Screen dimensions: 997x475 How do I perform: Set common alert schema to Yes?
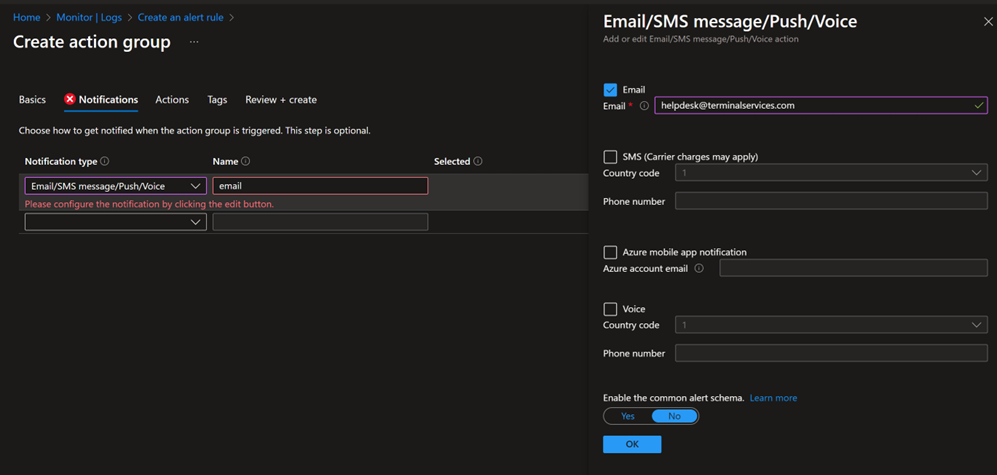click(x=628, y=416)
